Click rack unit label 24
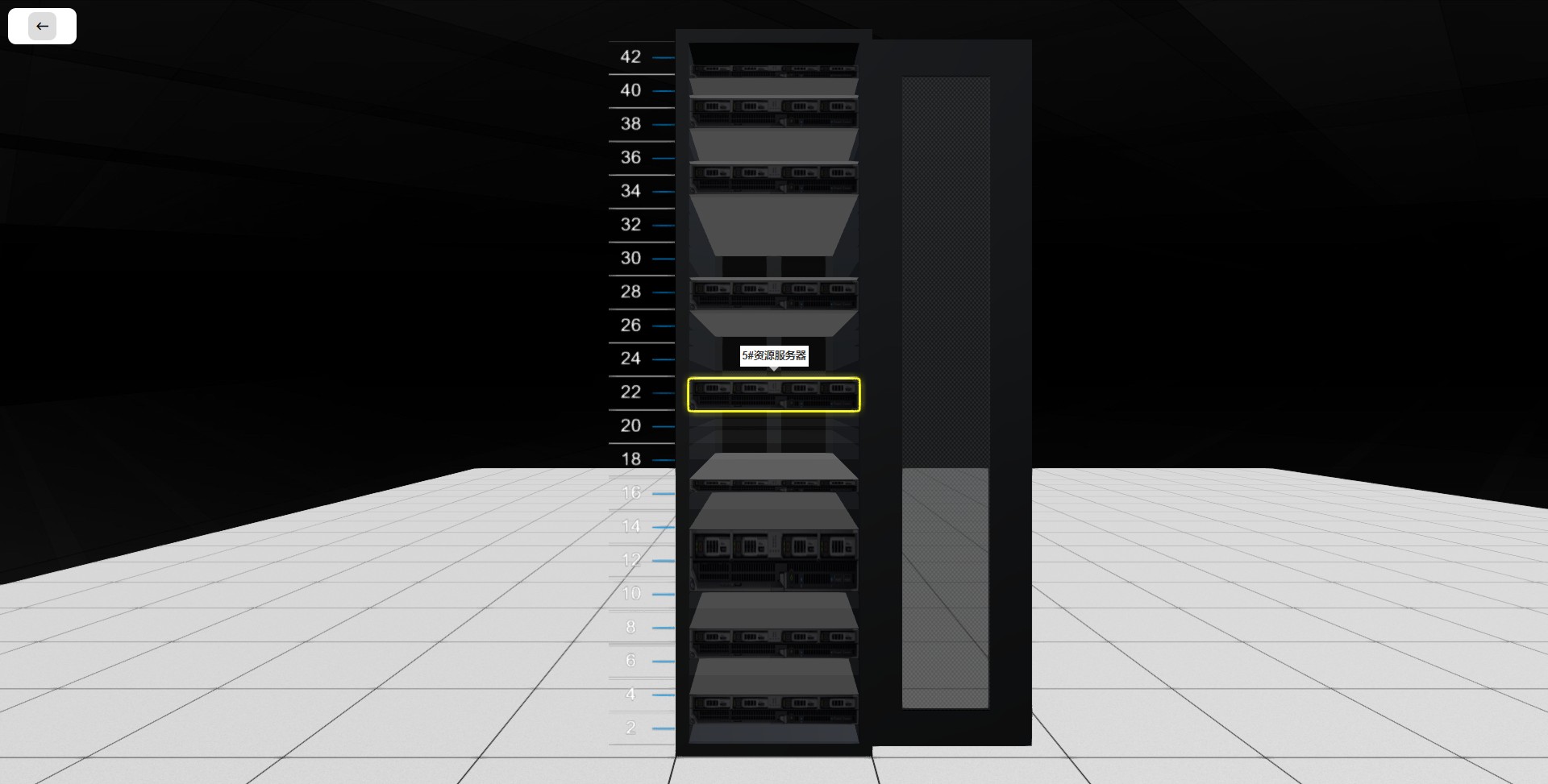The width and height of the screenshot is (1548, 784). pos(630,359)
